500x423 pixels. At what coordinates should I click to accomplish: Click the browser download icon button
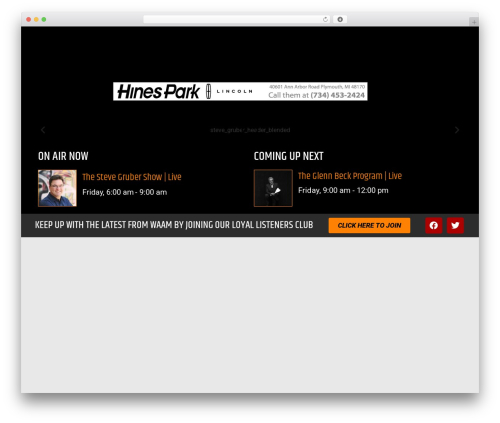(x=340, y=20)
